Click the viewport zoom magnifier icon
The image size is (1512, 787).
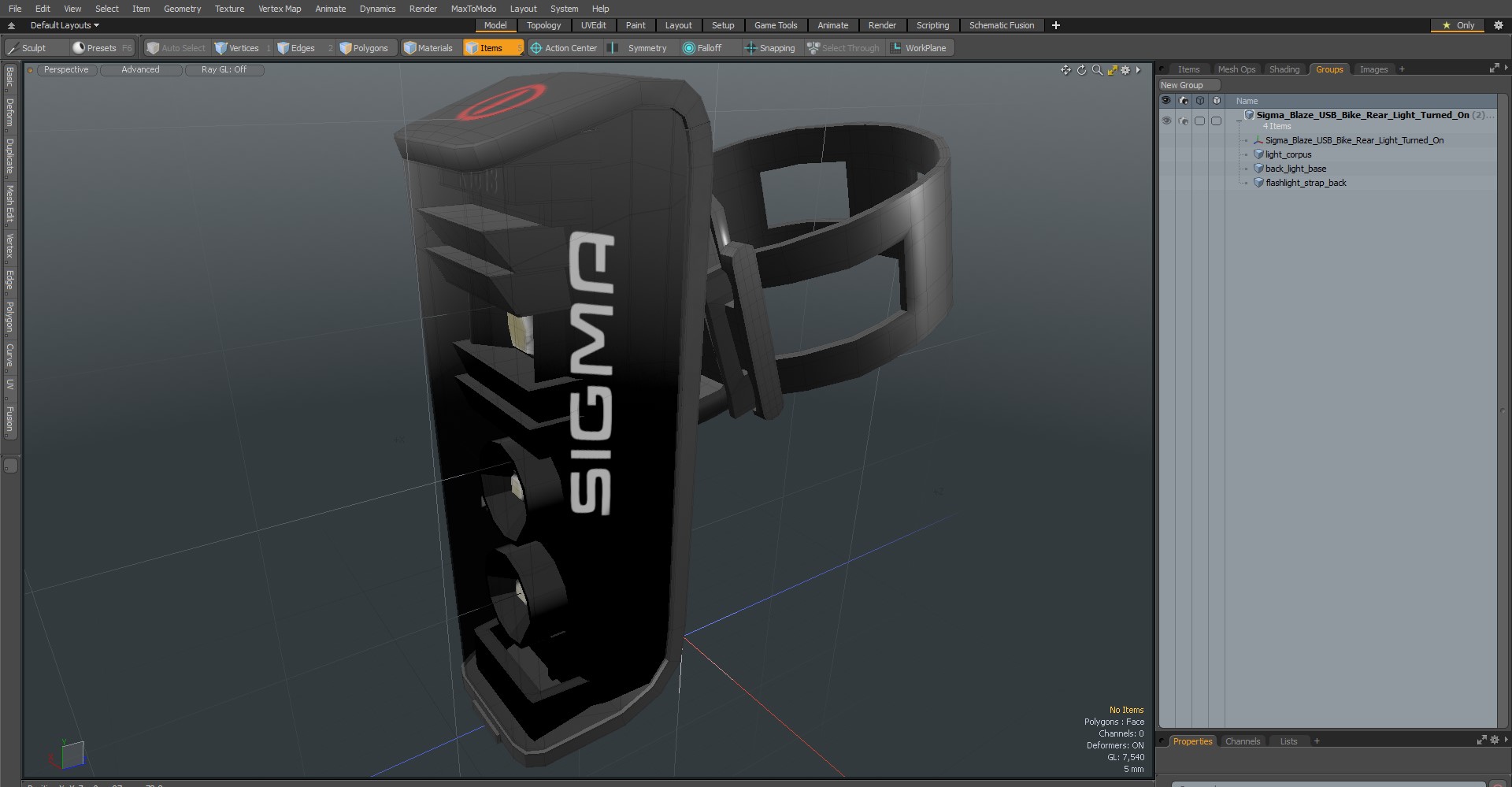pyautogui.click(x=1097, y=70)
